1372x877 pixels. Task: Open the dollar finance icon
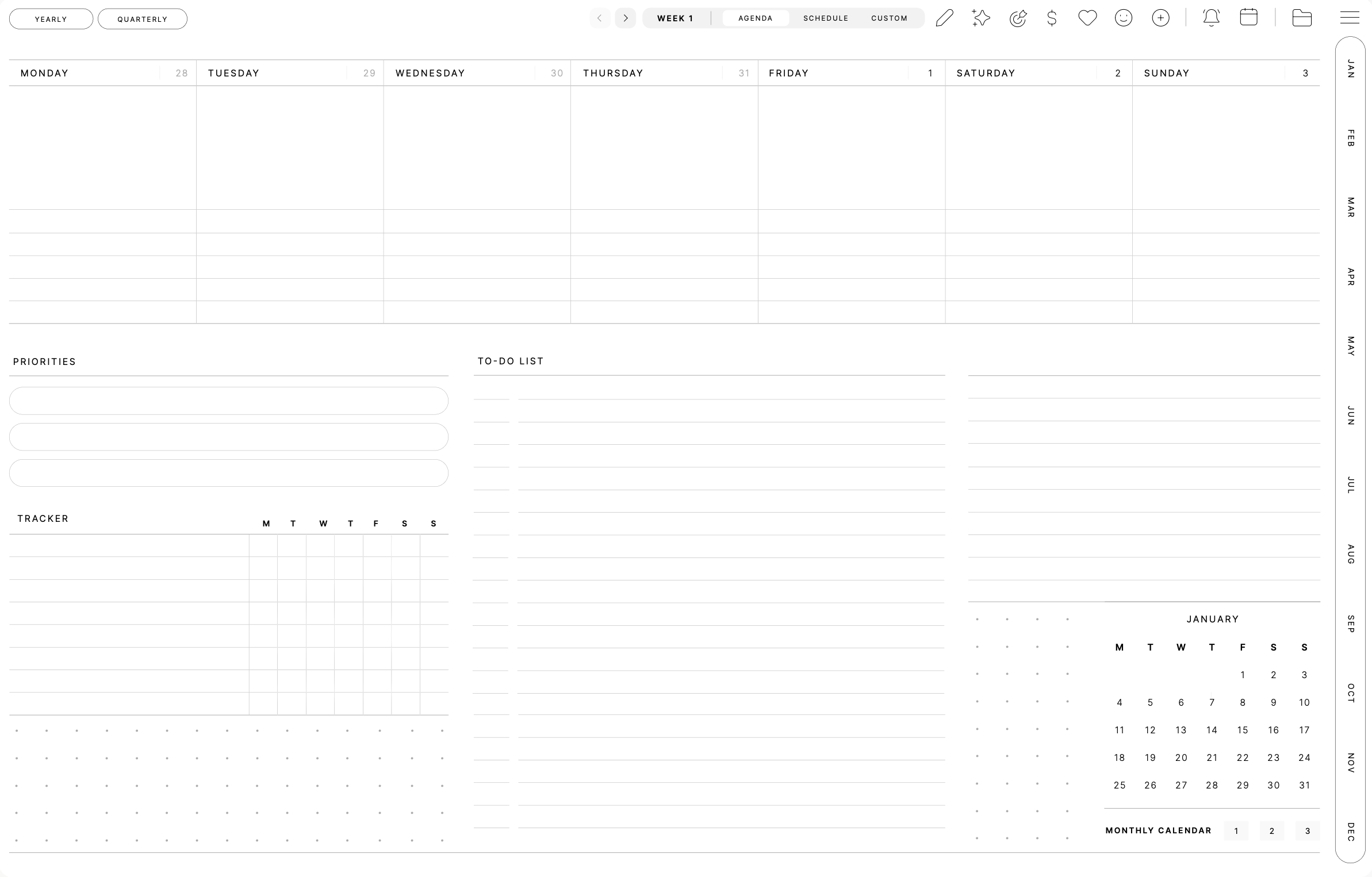[1052, 18]
